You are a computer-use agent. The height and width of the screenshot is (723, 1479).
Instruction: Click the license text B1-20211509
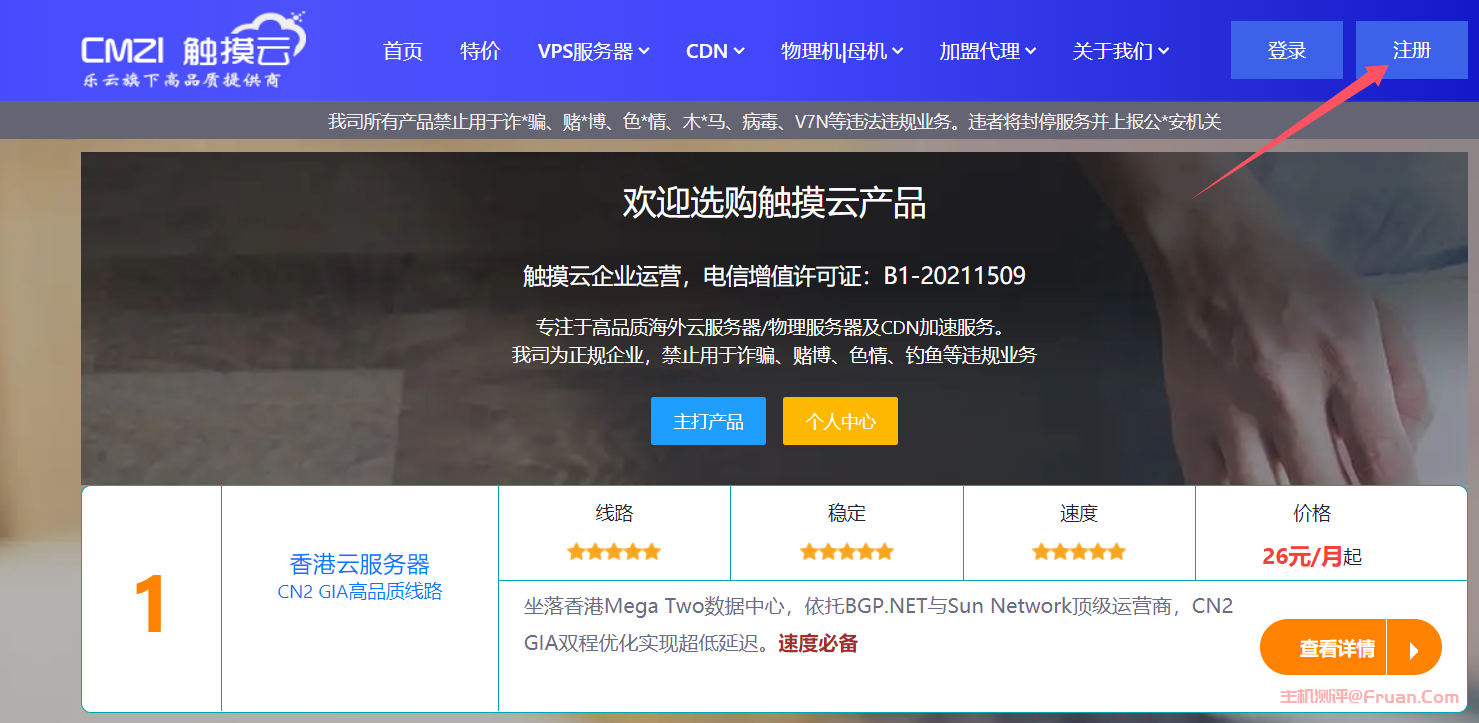point(955,276)
